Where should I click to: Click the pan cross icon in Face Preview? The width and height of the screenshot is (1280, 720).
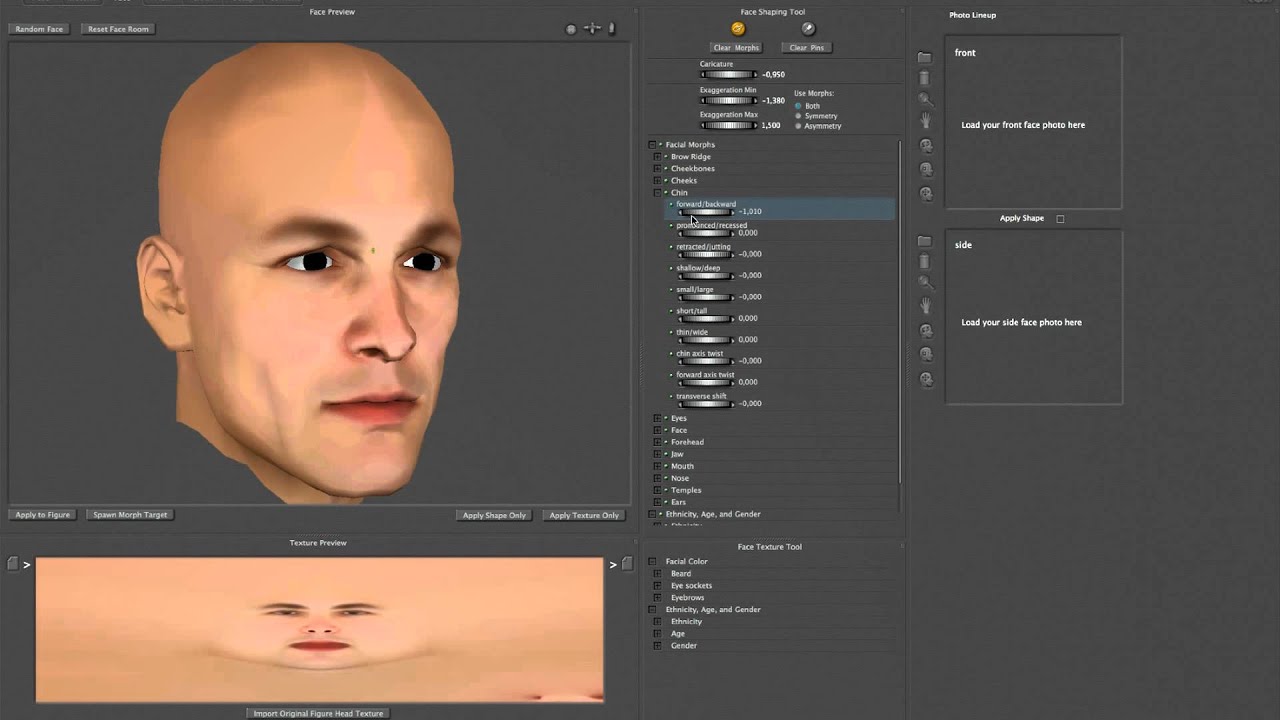pyautogui.click(x=592, y=29)
